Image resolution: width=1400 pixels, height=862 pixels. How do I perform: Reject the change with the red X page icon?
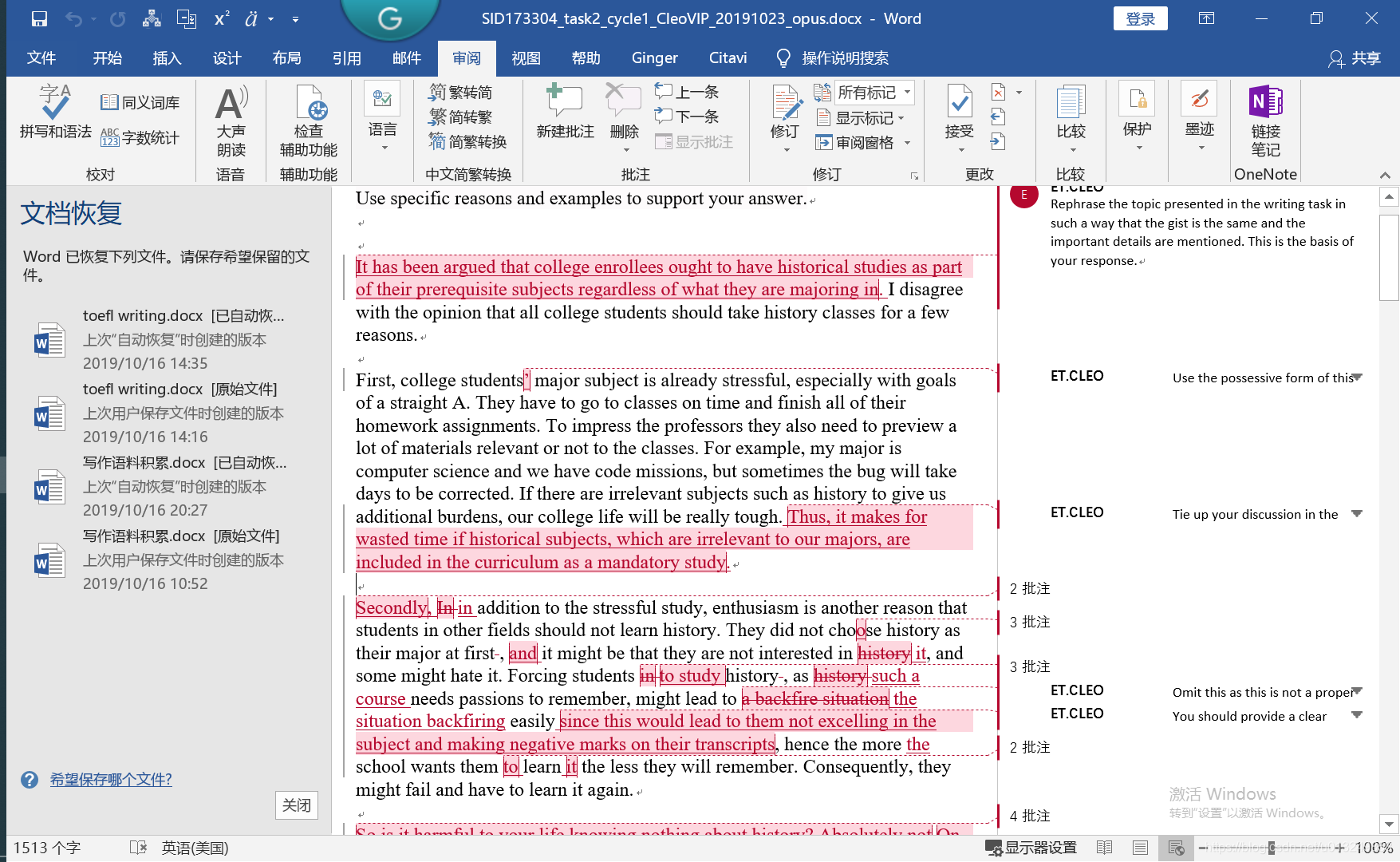pos(998,92)
